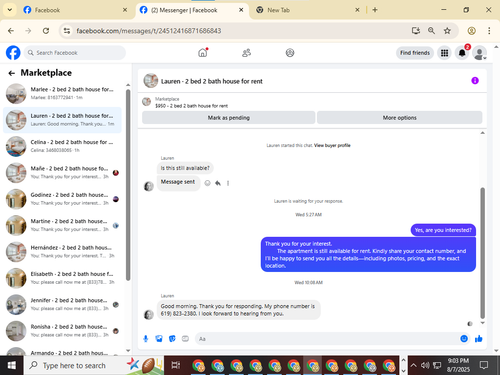Open the Godinez conversation
This screenshot has width=500, height=375.
(x=62, y=199)
